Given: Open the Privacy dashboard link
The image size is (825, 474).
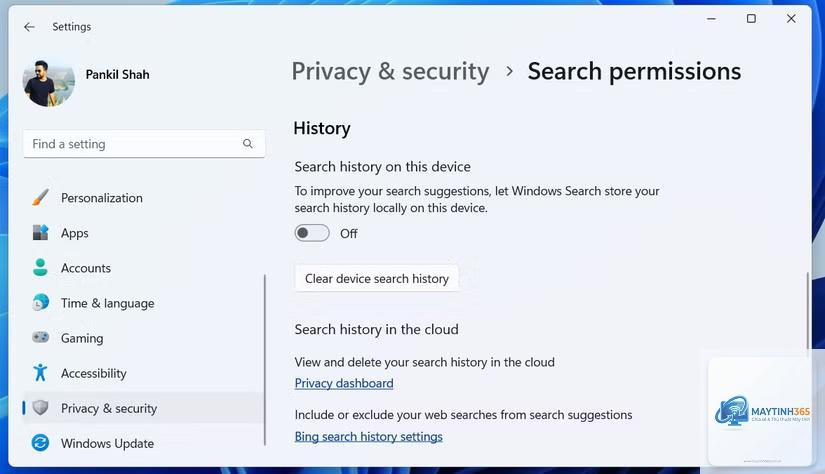Looking at the screenshot, I should click(344, 384).
